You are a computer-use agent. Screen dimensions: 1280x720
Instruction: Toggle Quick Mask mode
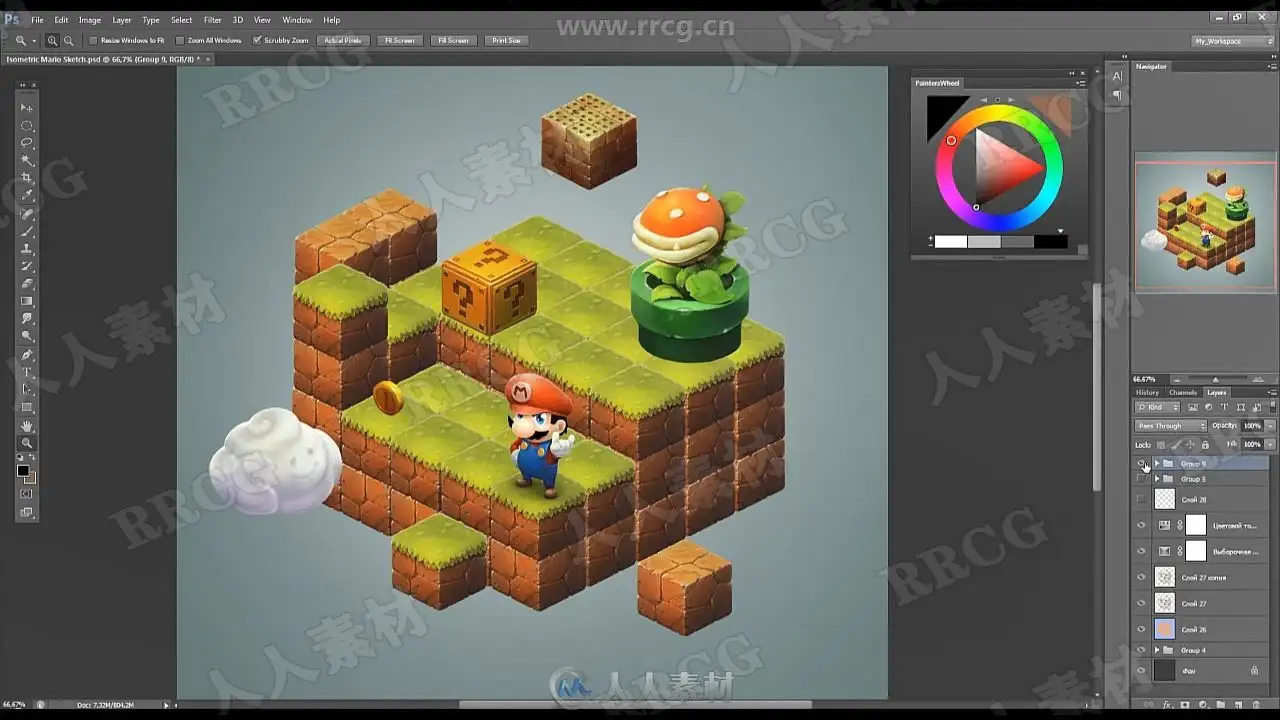pyautogui.click(x=27, y=494)
